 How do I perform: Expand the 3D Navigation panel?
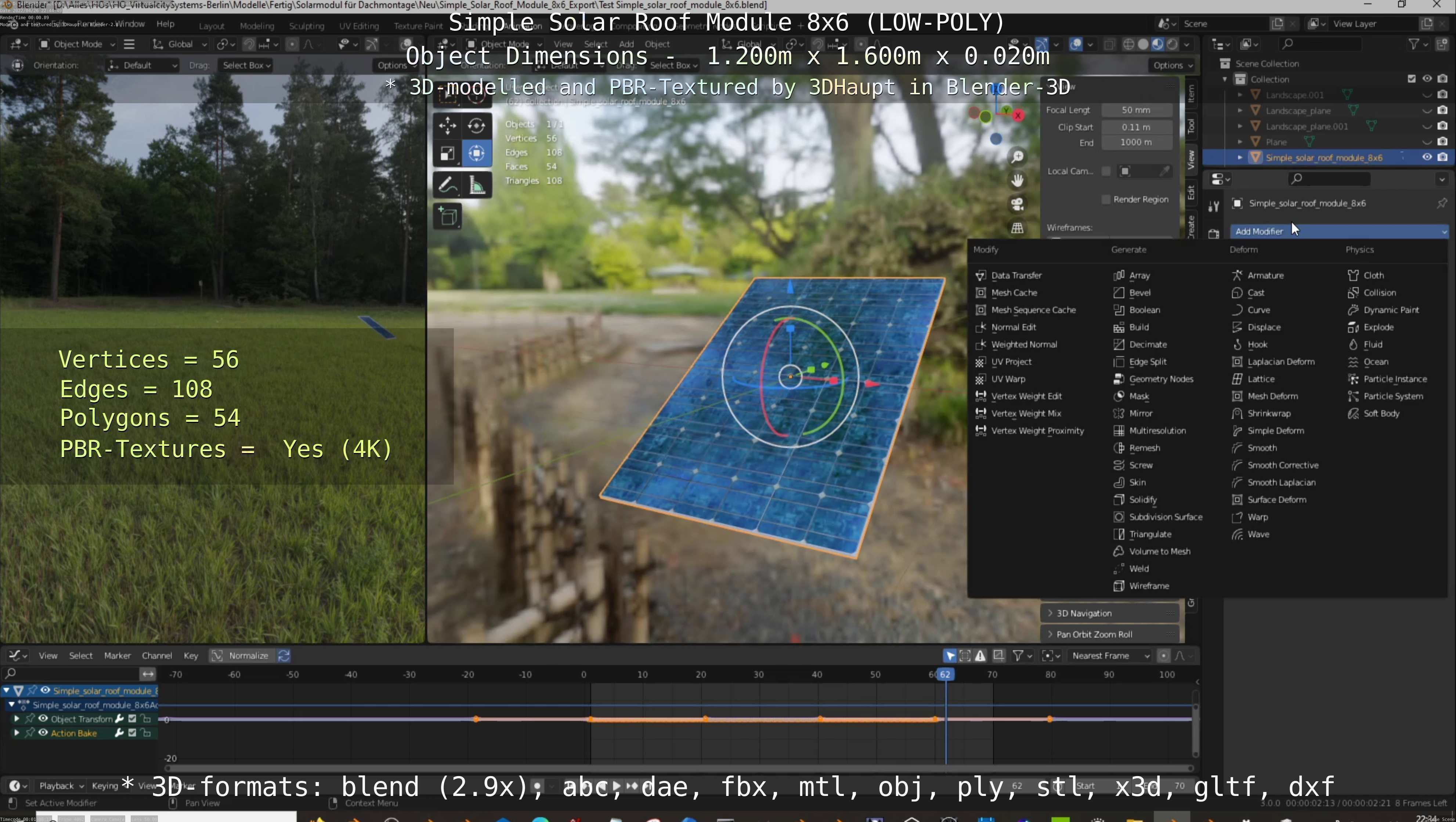[x=1084, y=613]
